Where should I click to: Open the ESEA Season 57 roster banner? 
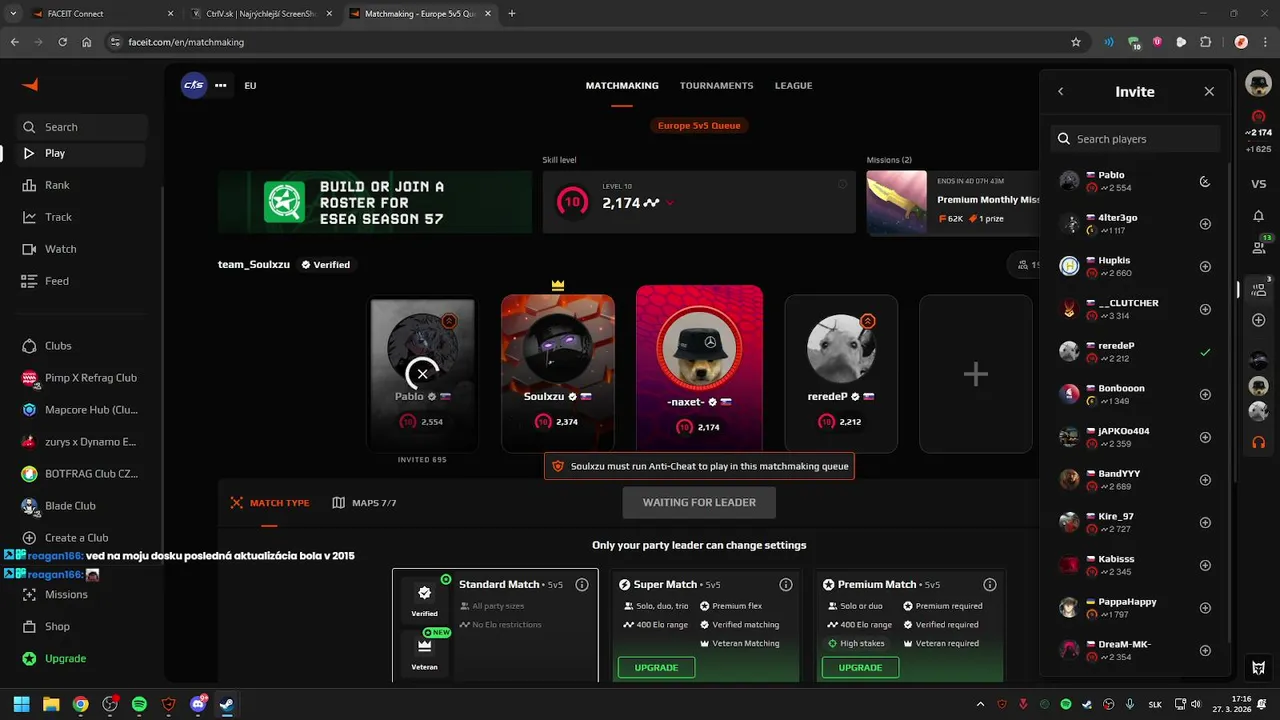pos(375,202)
